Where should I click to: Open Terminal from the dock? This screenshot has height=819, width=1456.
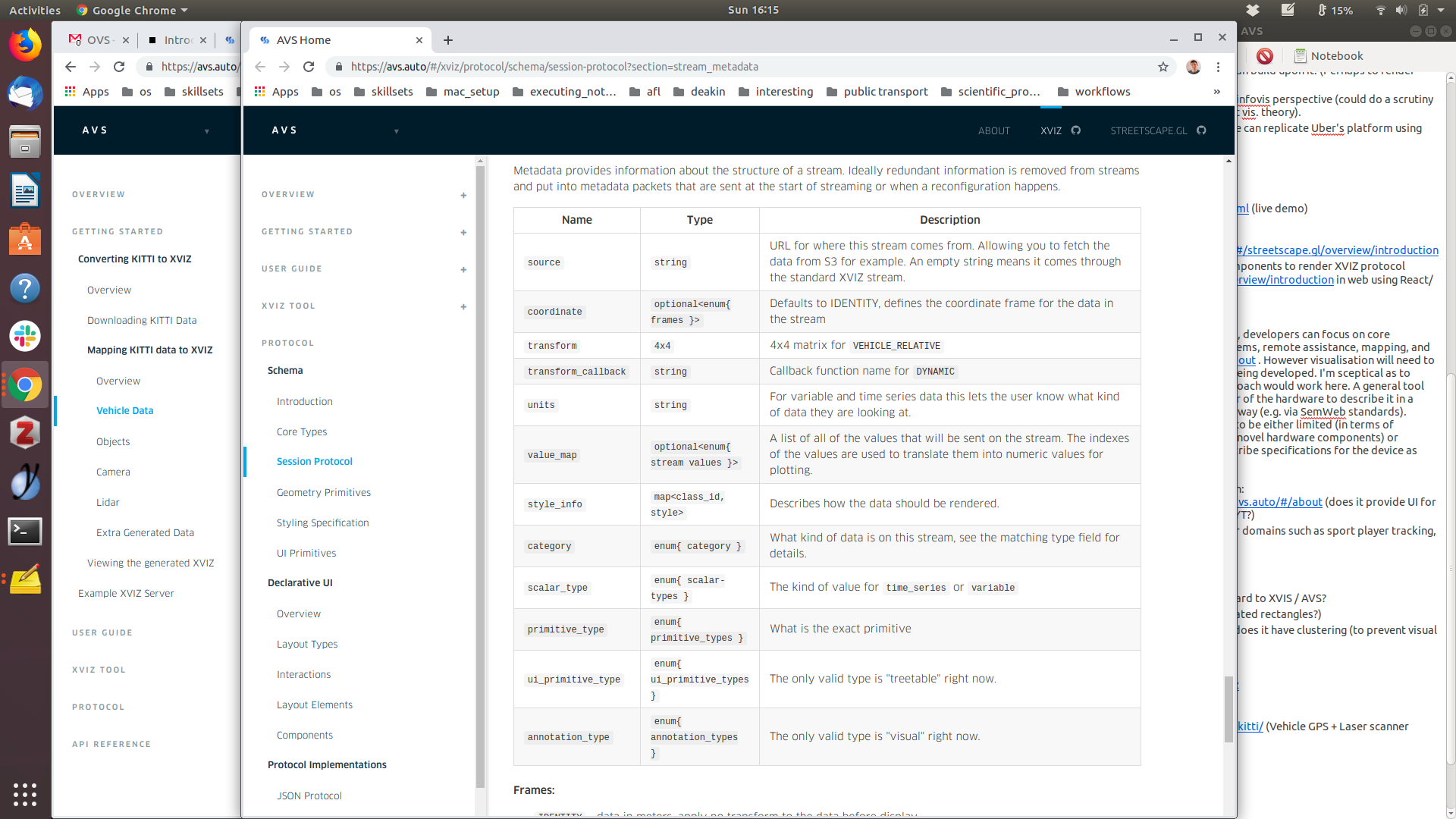24,532
